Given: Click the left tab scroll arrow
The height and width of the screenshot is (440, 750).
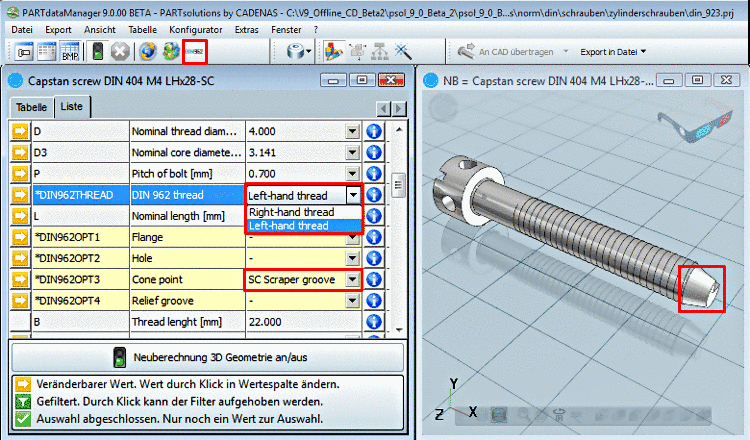Looking at the screenshot, I should click(384, 109).
